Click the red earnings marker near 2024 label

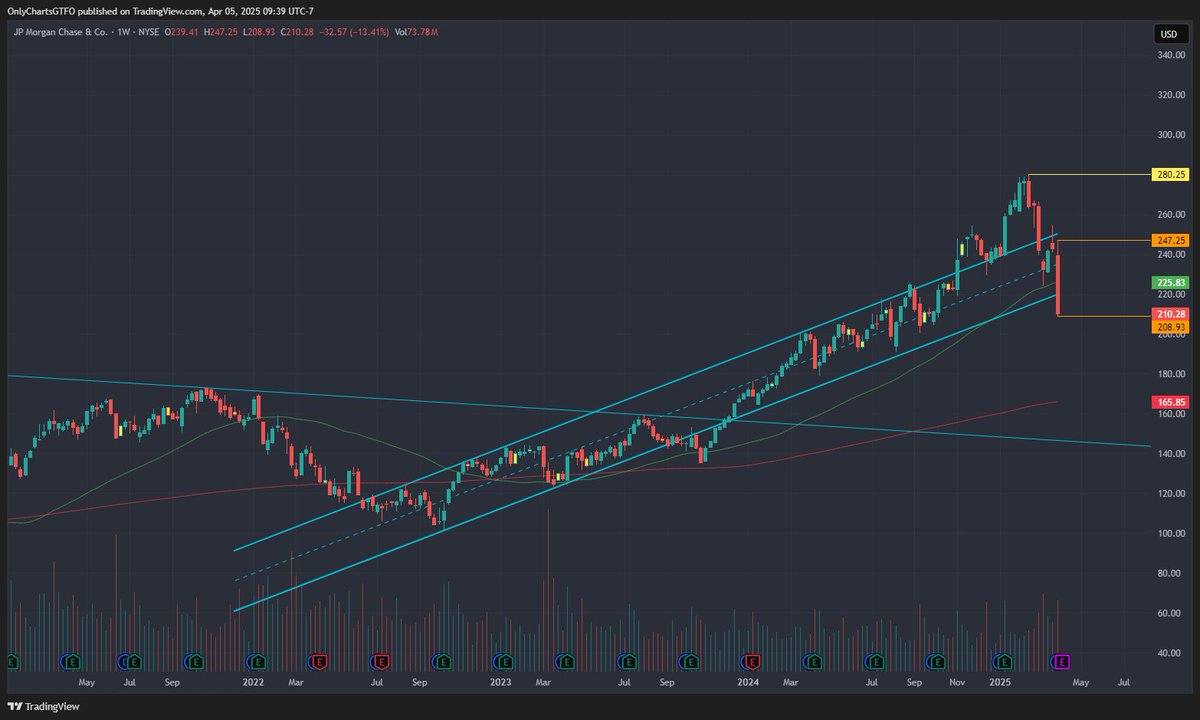[x=752, y=661]
